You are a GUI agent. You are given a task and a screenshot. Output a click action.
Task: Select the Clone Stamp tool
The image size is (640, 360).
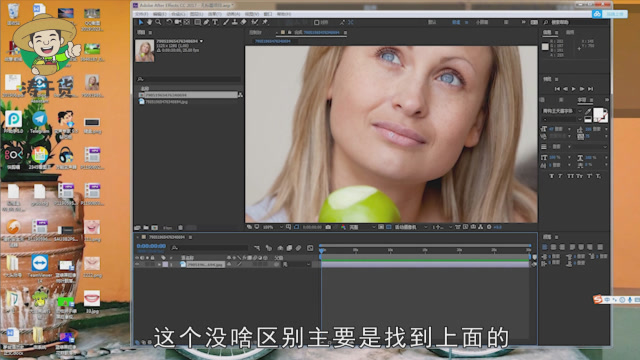tap(235, 22)
